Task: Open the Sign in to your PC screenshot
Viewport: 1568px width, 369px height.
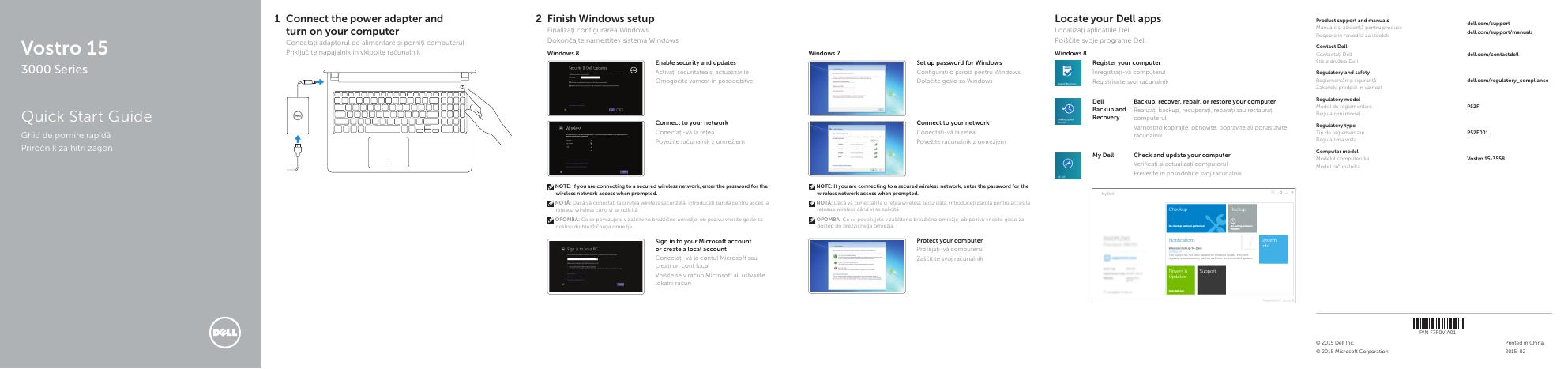Action: (x=596, y=266)
